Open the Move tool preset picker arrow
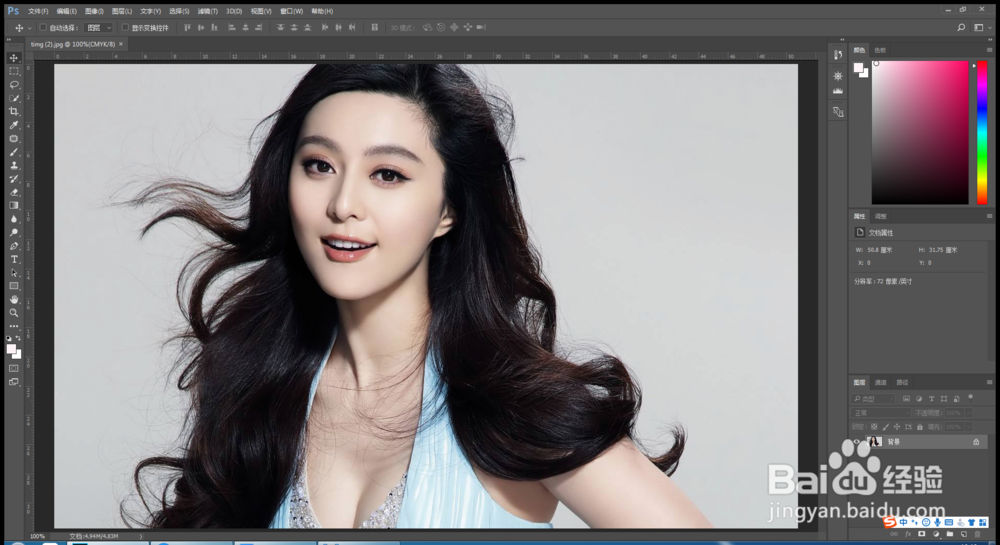The height and width of the screenshot is (545, 1000). [29, 27]
